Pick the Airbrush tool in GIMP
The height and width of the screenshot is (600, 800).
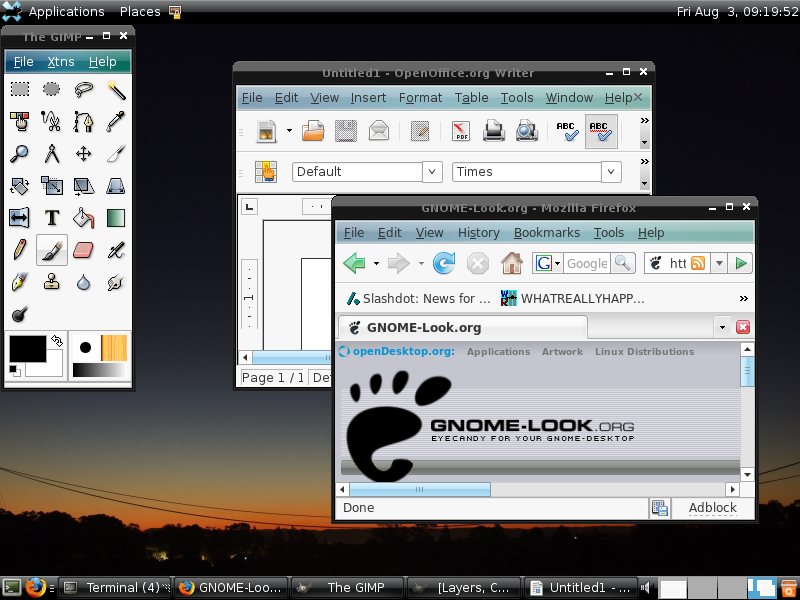tap(116, 250)
